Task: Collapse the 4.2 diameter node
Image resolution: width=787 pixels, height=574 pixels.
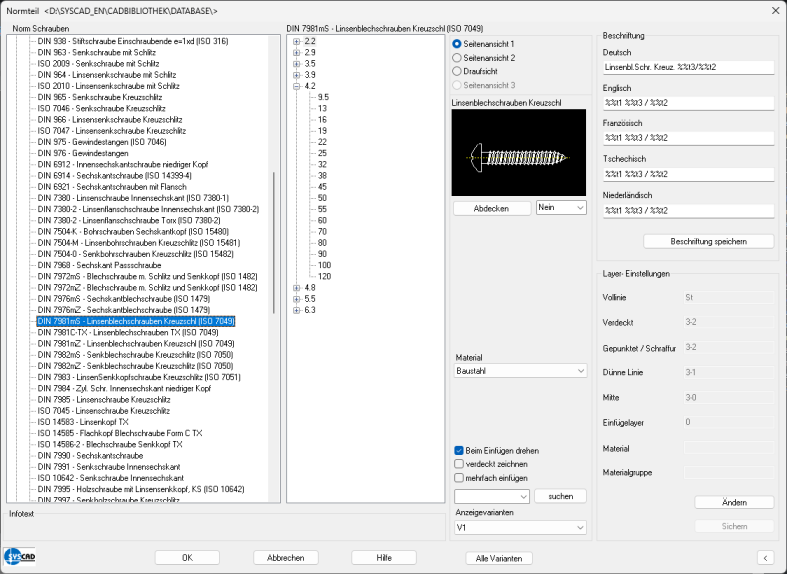Action: click(x=297, y=86)
